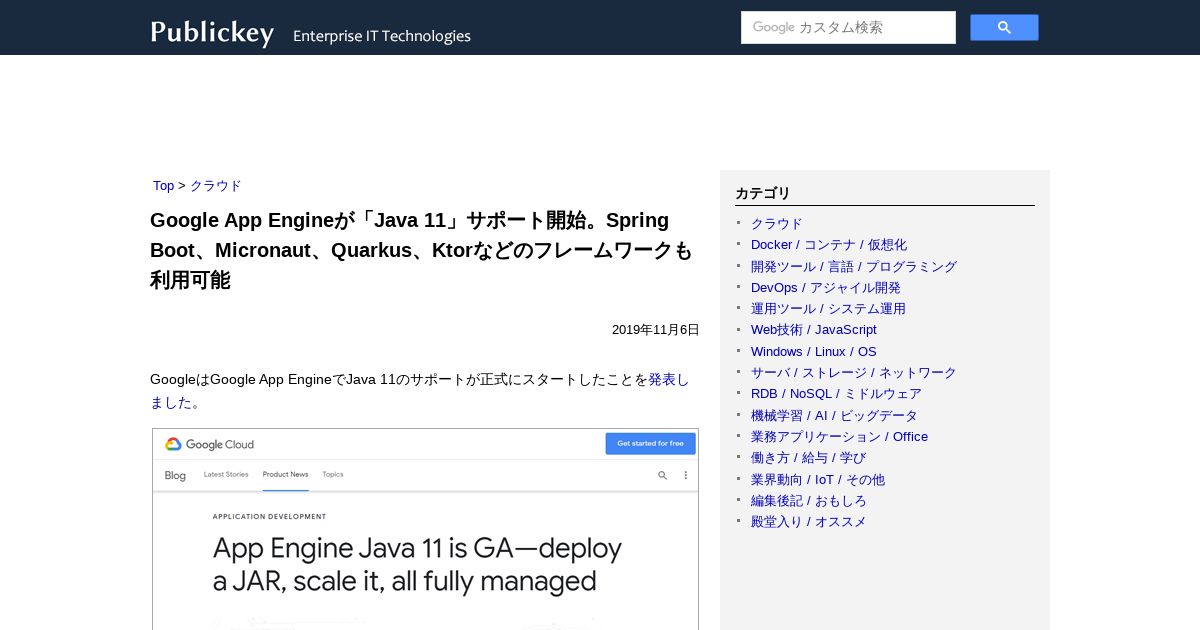Screen dimensions: 1200x630
Task: Click the カテゴリ sidebar heading
Action: pyautogui.click(x=763, y=193)
